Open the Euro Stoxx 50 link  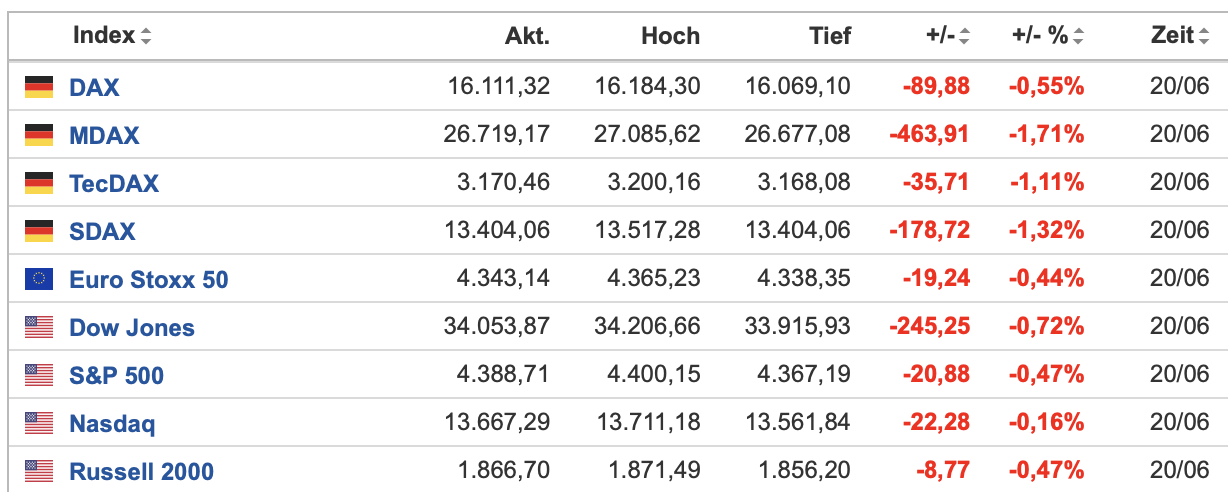pos(149,279)
